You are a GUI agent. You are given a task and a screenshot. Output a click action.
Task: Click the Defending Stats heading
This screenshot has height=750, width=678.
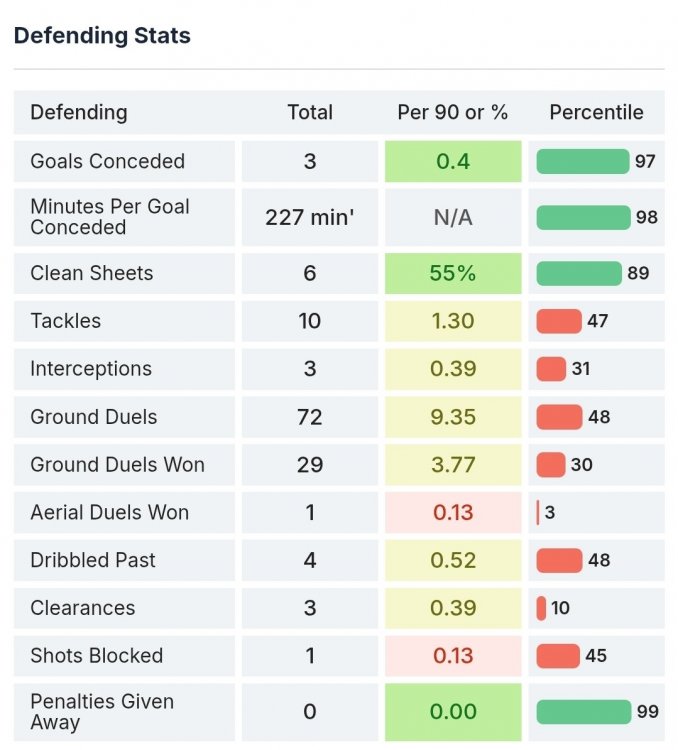coord(102,36)
